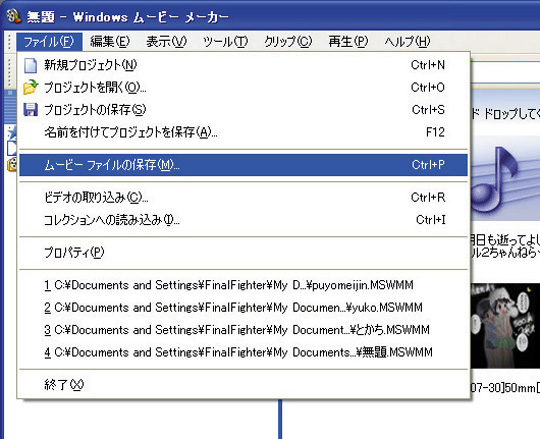
Task: Open the ファイル(F) menu
Action: point(49,42)
